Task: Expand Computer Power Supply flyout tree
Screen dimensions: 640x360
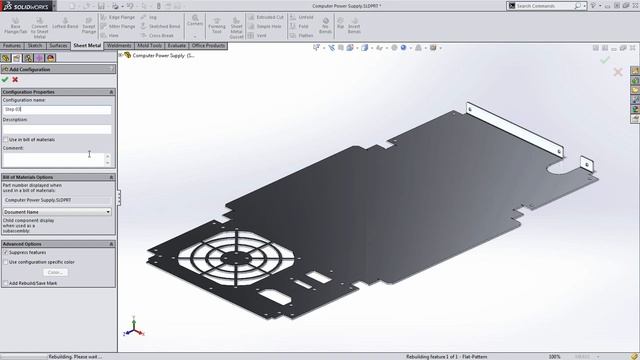Action: [x=121, y=55]
